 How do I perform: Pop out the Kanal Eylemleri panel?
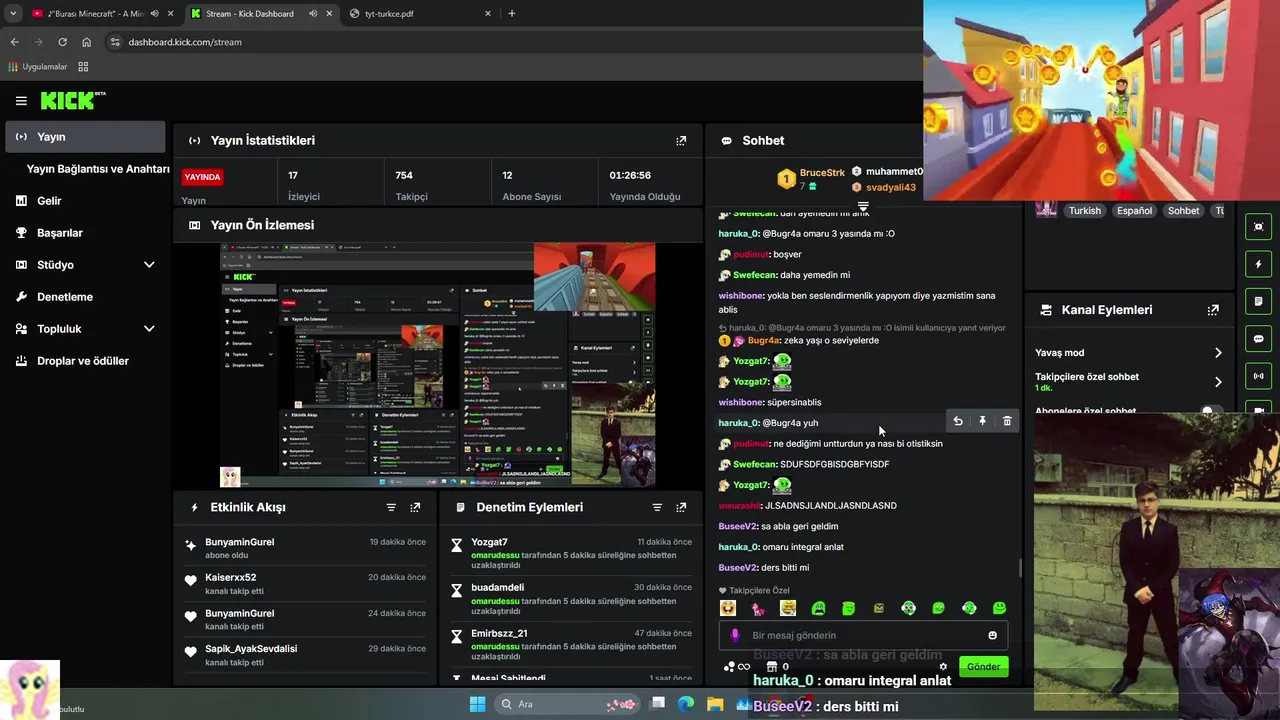1213,310
